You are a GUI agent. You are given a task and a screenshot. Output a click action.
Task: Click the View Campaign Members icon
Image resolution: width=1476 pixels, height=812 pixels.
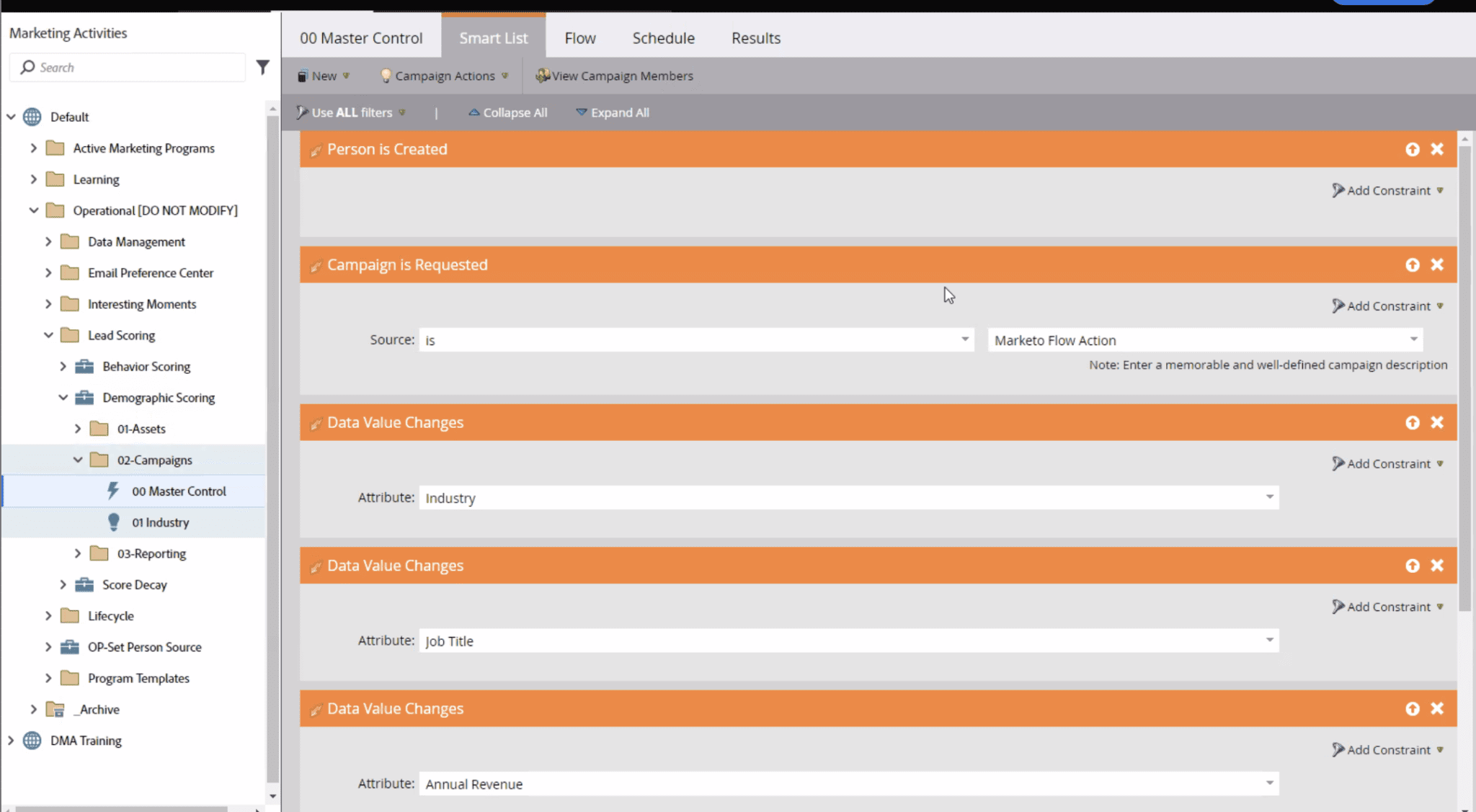click(541, 75)
